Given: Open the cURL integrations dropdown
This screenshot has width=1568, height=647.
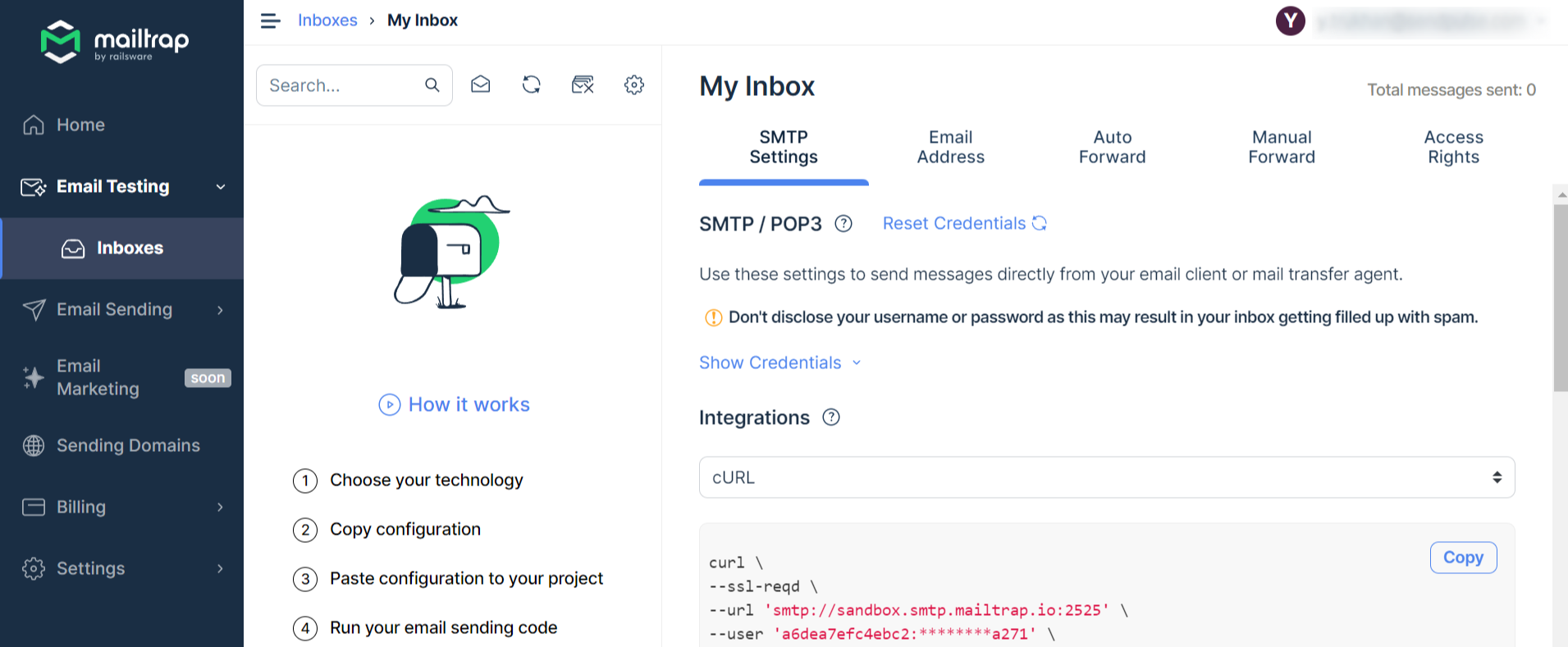Looking at the screenshot, I should click(1106, 477).
